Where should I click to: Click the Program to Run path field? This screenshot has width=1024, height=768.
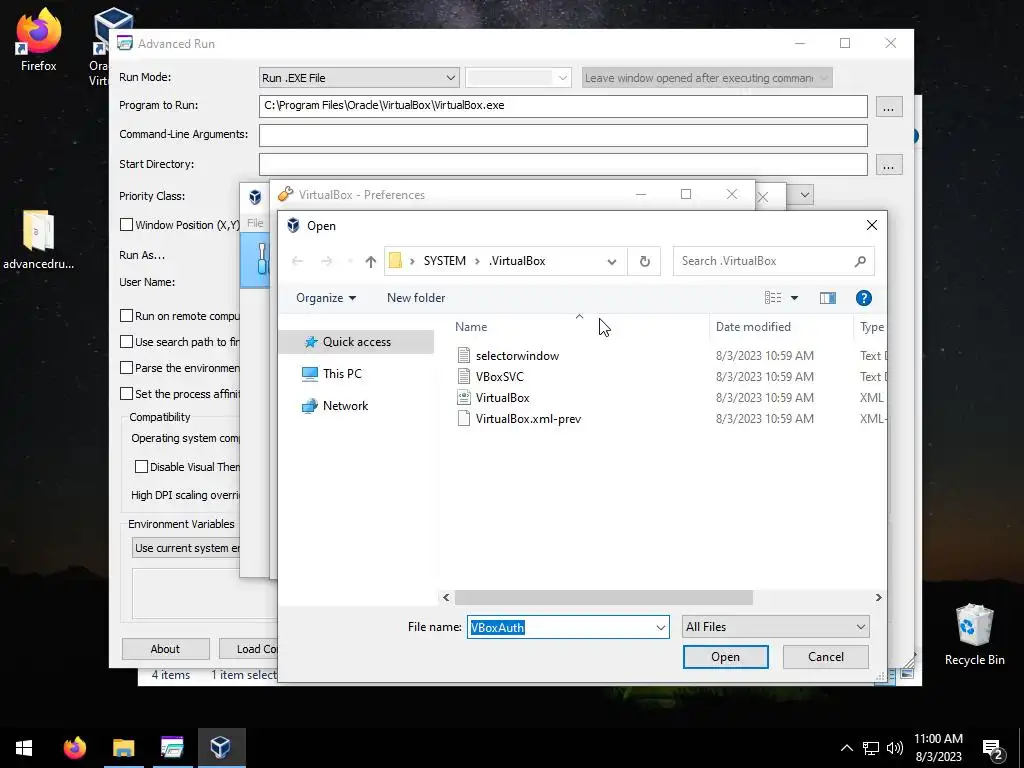[x=563, y=106]
